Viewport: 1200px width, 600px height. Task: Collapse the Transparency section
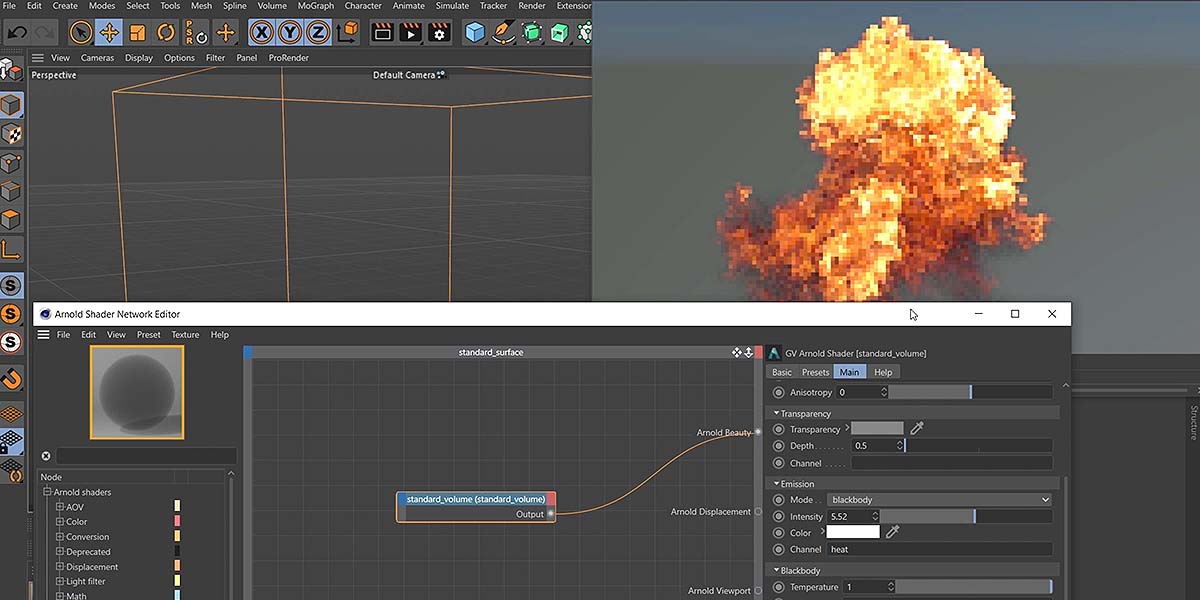[x=777, y=413]
